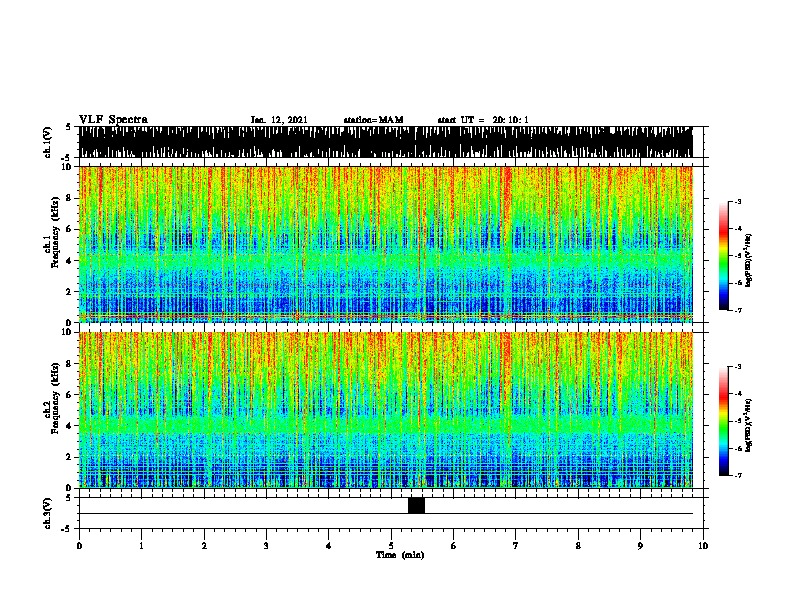
Task: Click the ch.2 color scale units label
Action: click(x=749, y=425)
